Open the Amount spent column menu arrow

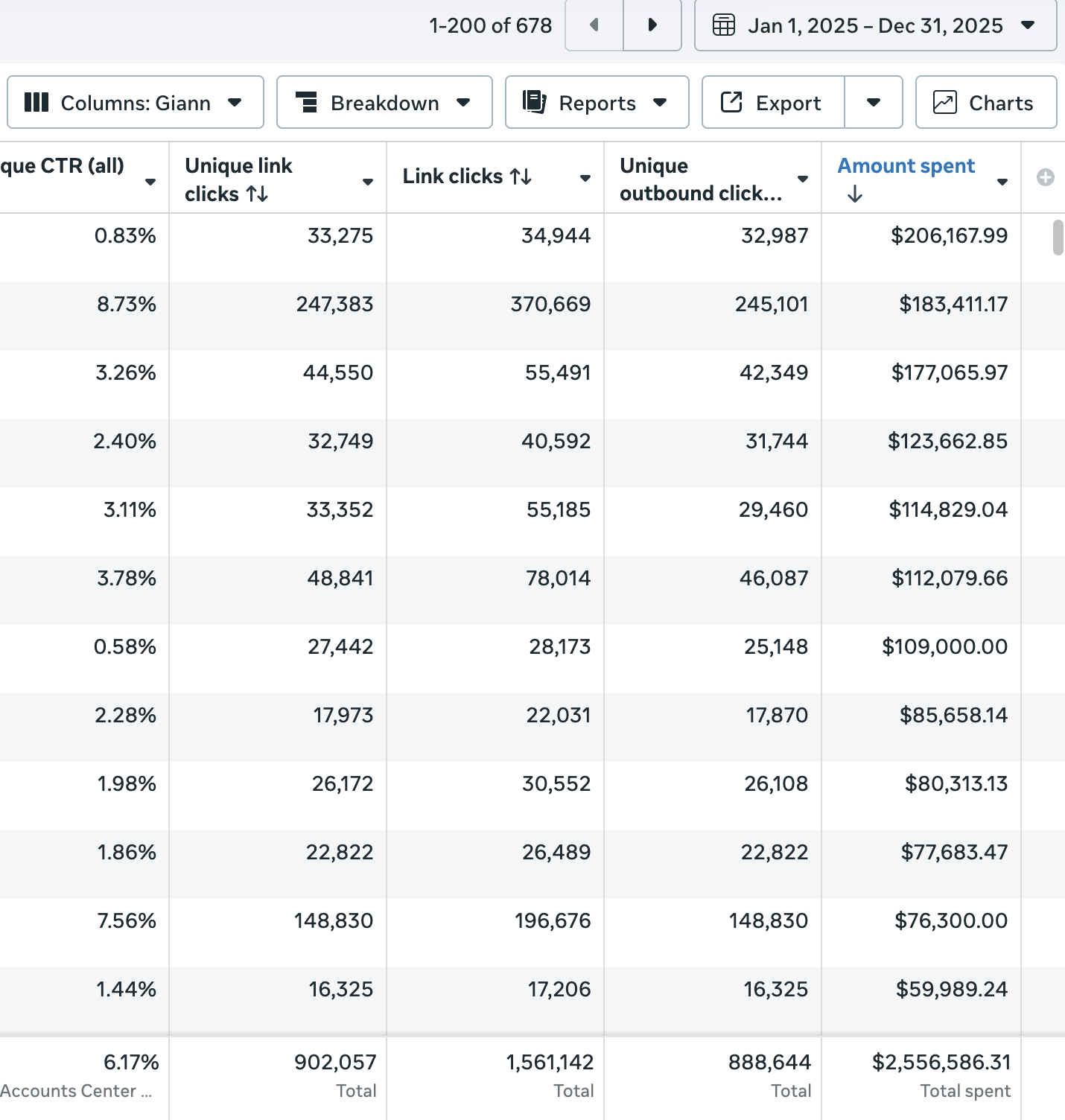[1002, 182]
